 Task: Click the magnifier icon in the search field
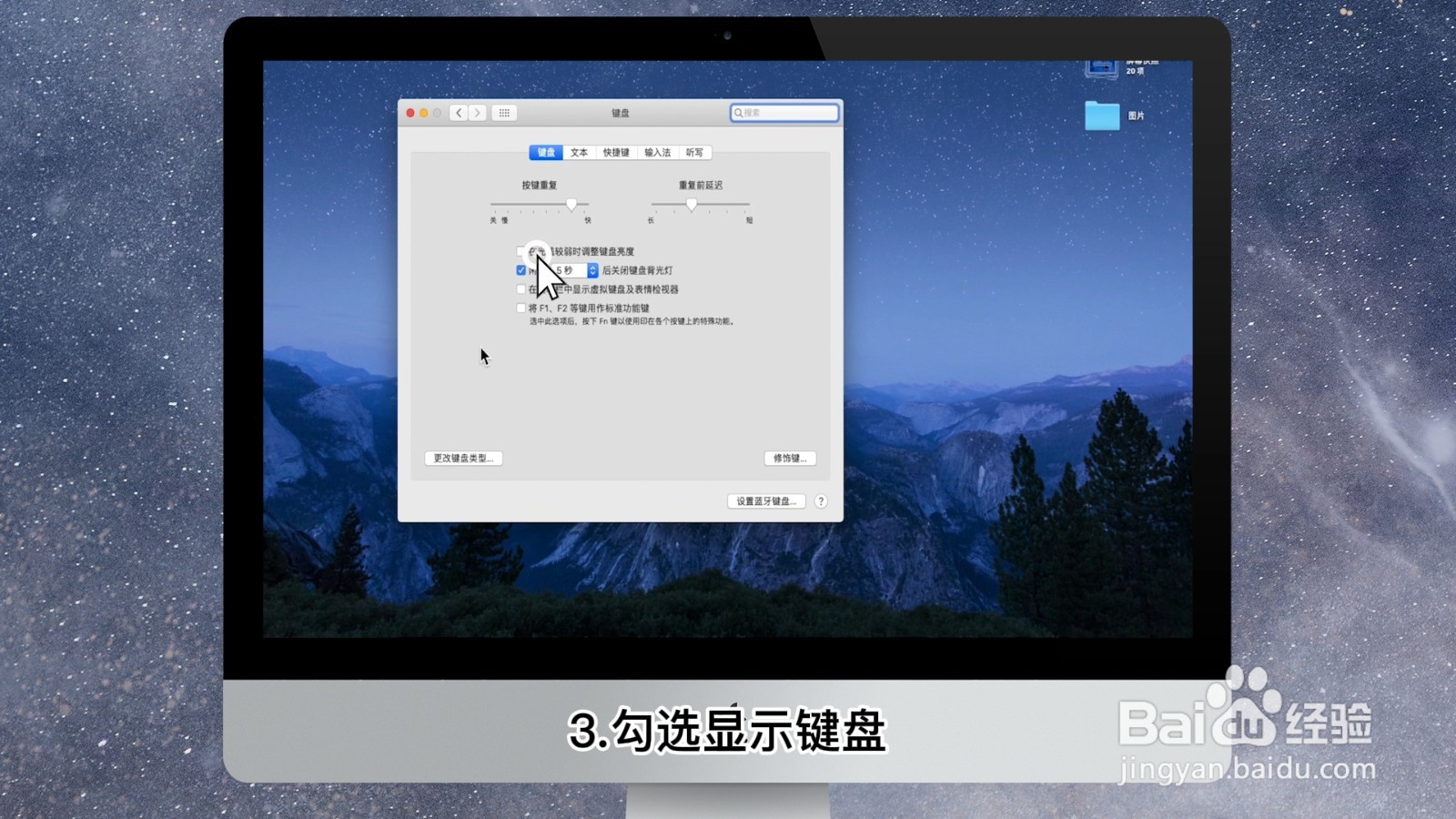[x=739, y=113]
